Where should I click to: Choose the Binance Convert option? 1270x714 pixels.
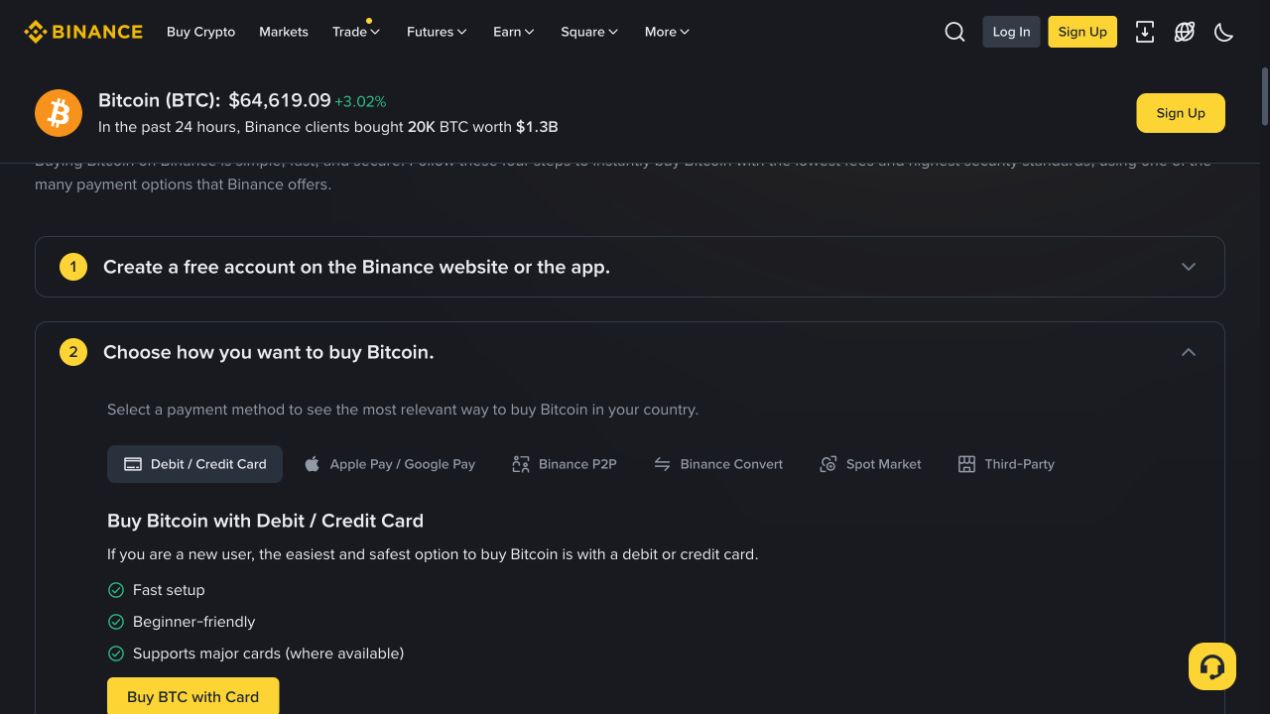[718, 464]
